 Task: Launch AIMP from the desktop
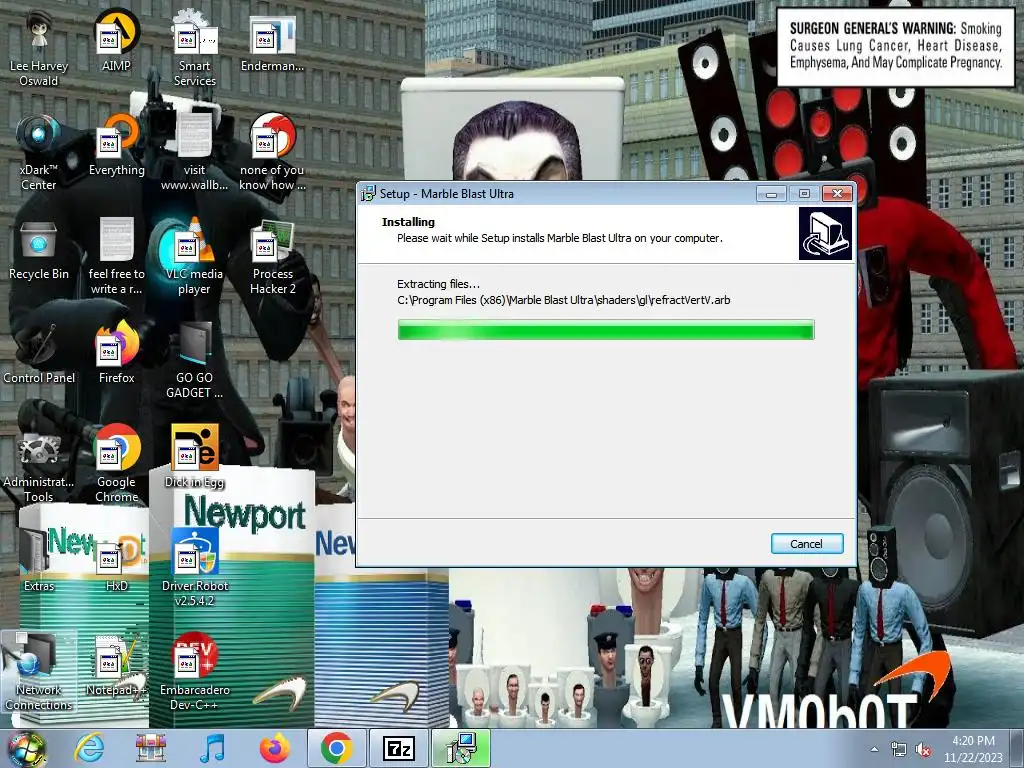(116, 40)
